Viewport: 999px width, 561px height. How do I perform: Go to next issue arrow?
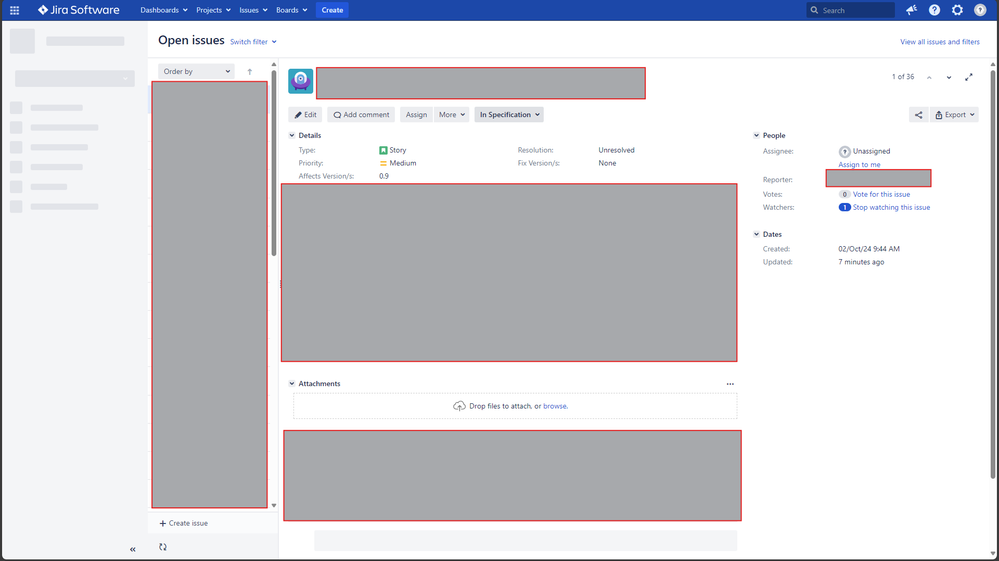[x=949, y=77]
